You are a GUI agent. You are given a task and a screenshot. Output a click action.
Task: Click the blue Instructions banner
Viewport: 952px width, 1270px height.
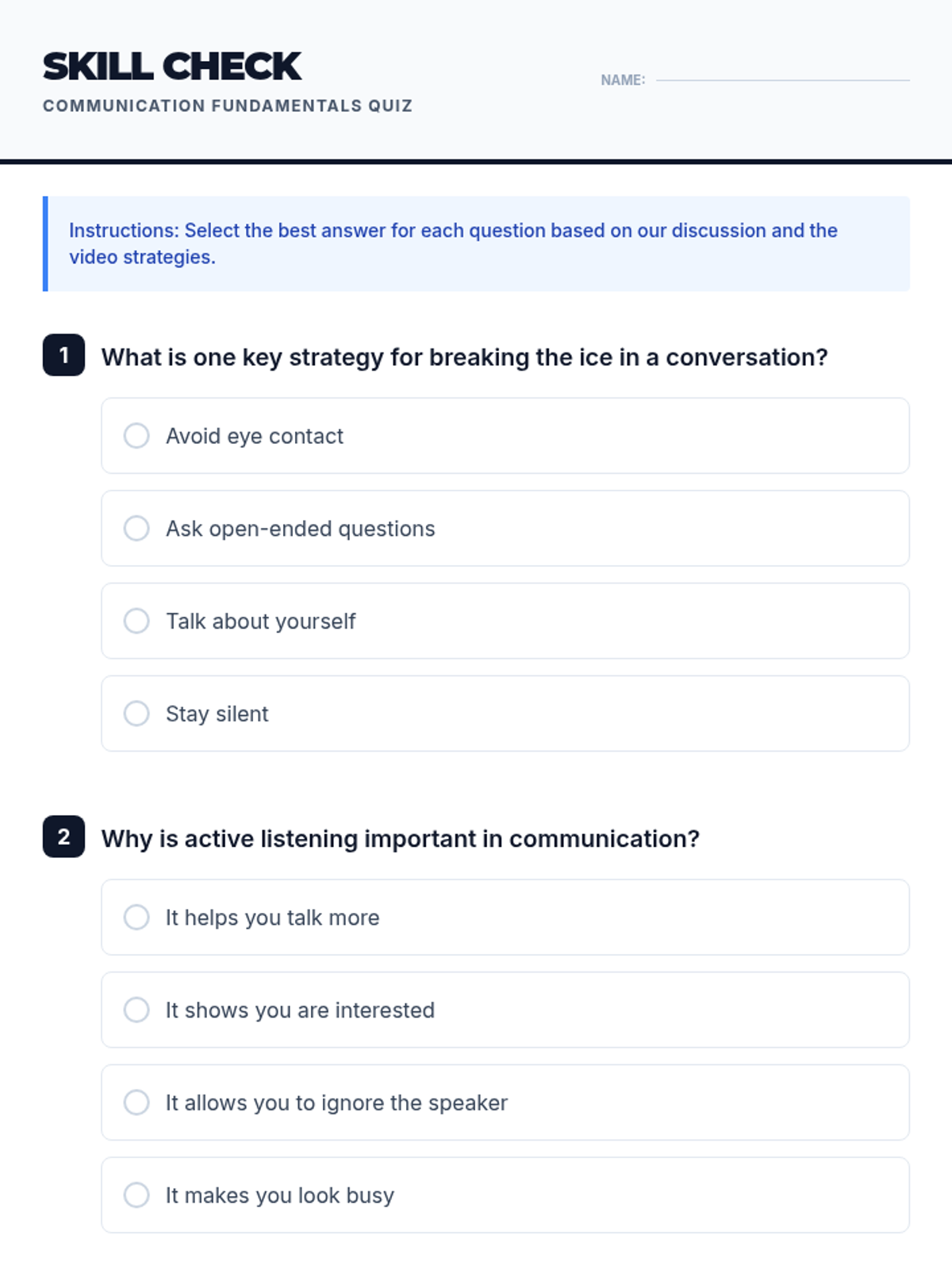(x=476, y=244)
